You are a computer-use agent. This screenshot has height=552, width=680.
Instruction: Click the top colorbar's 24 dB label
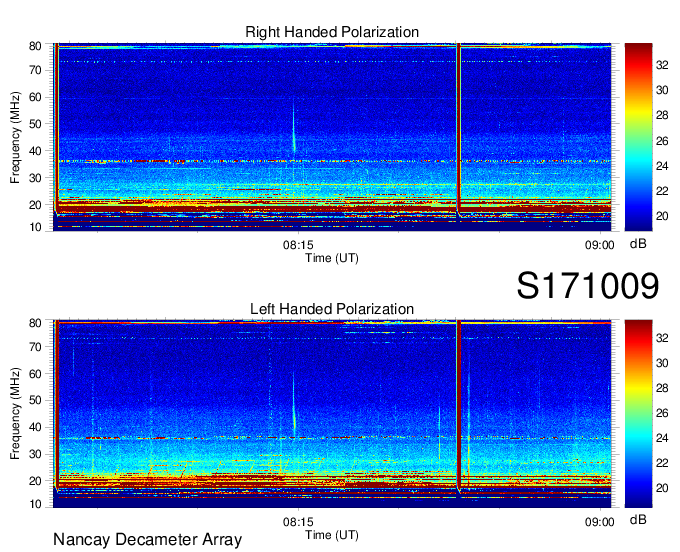pyautogui.click(x=662, y=166)
